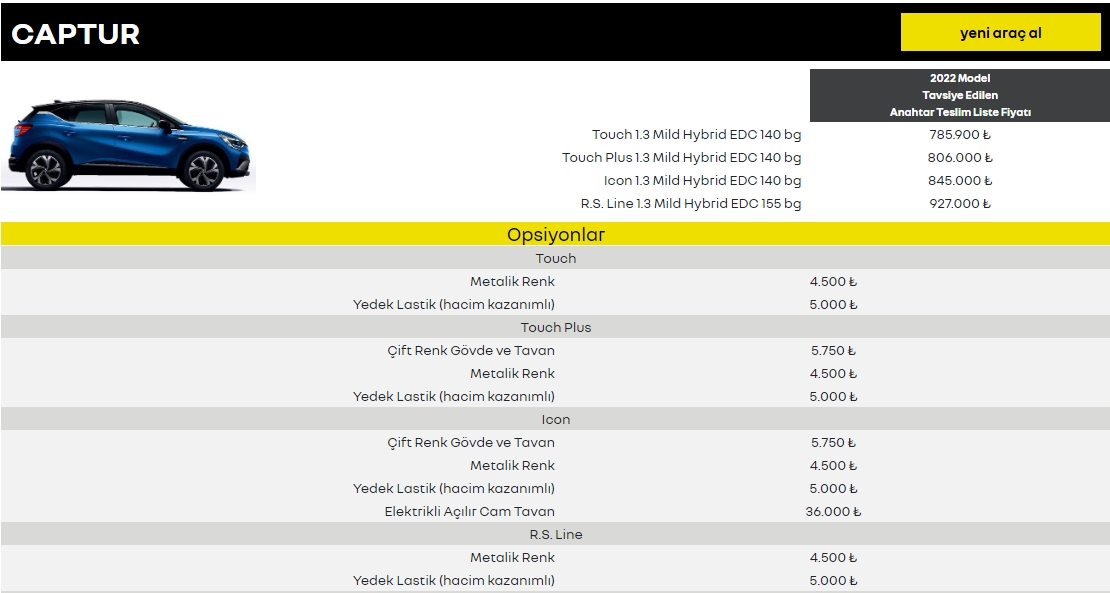This screenshot has height=593, width=1110.
Task: Select Icon 1.3 Mild Hybrid EDC 140 bg
Action: pyautogui.click(x=702, y=181)
